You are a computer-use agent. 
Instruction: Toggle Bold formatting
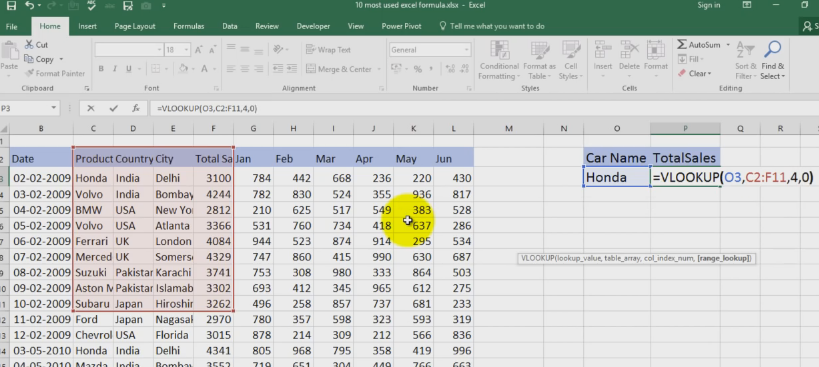click(101, 69)
